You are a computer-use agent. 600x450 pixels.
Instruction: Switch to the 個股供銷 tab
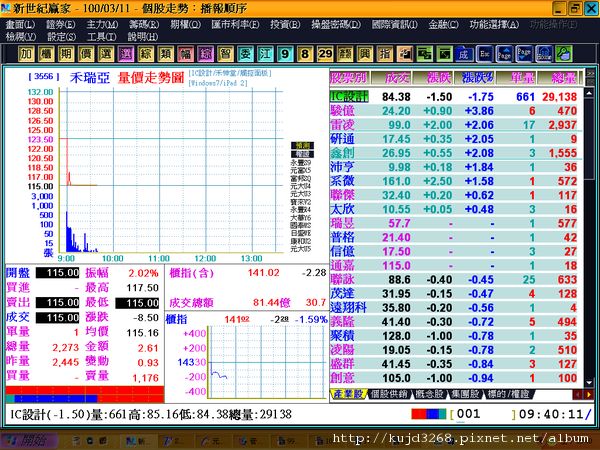click(x=389, y=394)
